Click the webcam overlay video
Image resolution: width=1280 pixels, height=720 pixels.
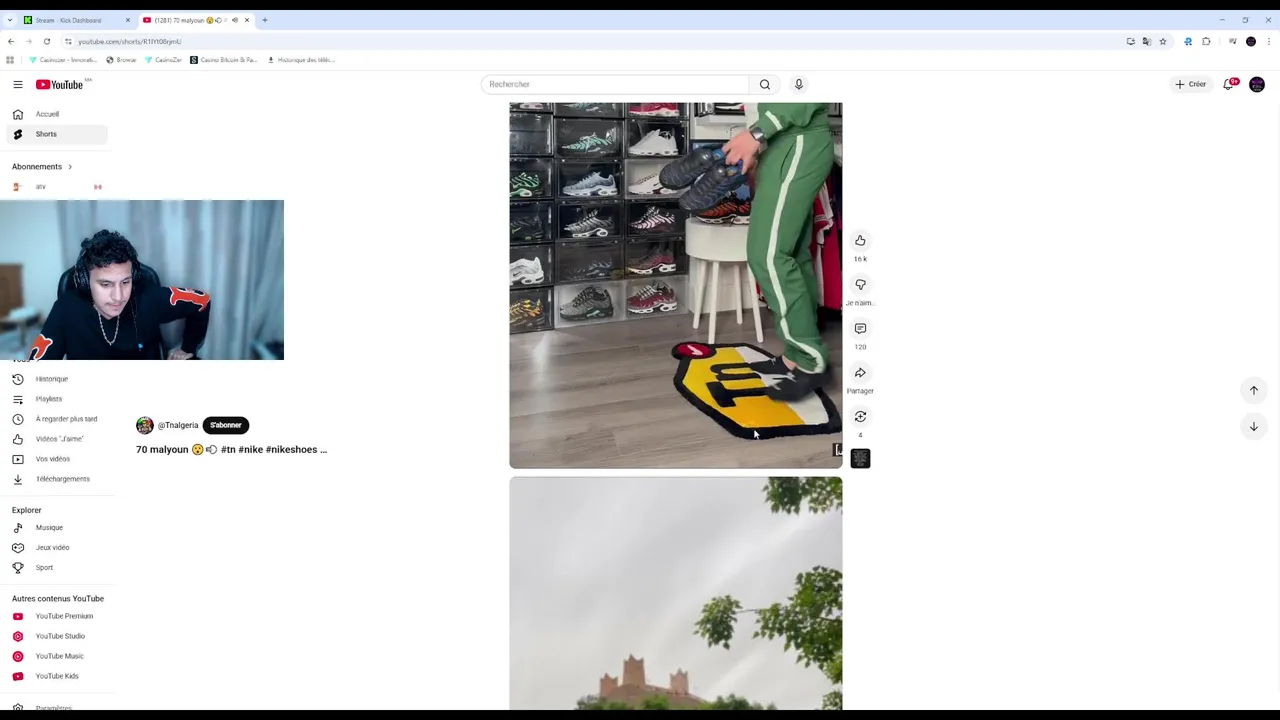142,280
